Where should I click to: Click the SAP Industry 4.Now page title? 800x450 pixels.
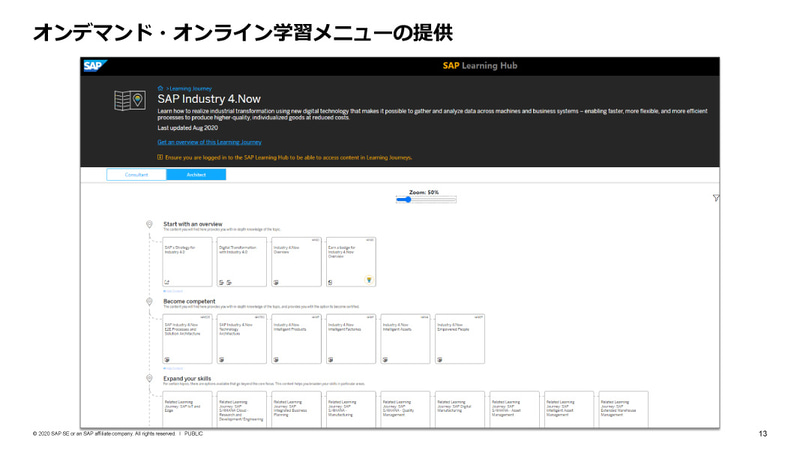(x=209, y=99)
